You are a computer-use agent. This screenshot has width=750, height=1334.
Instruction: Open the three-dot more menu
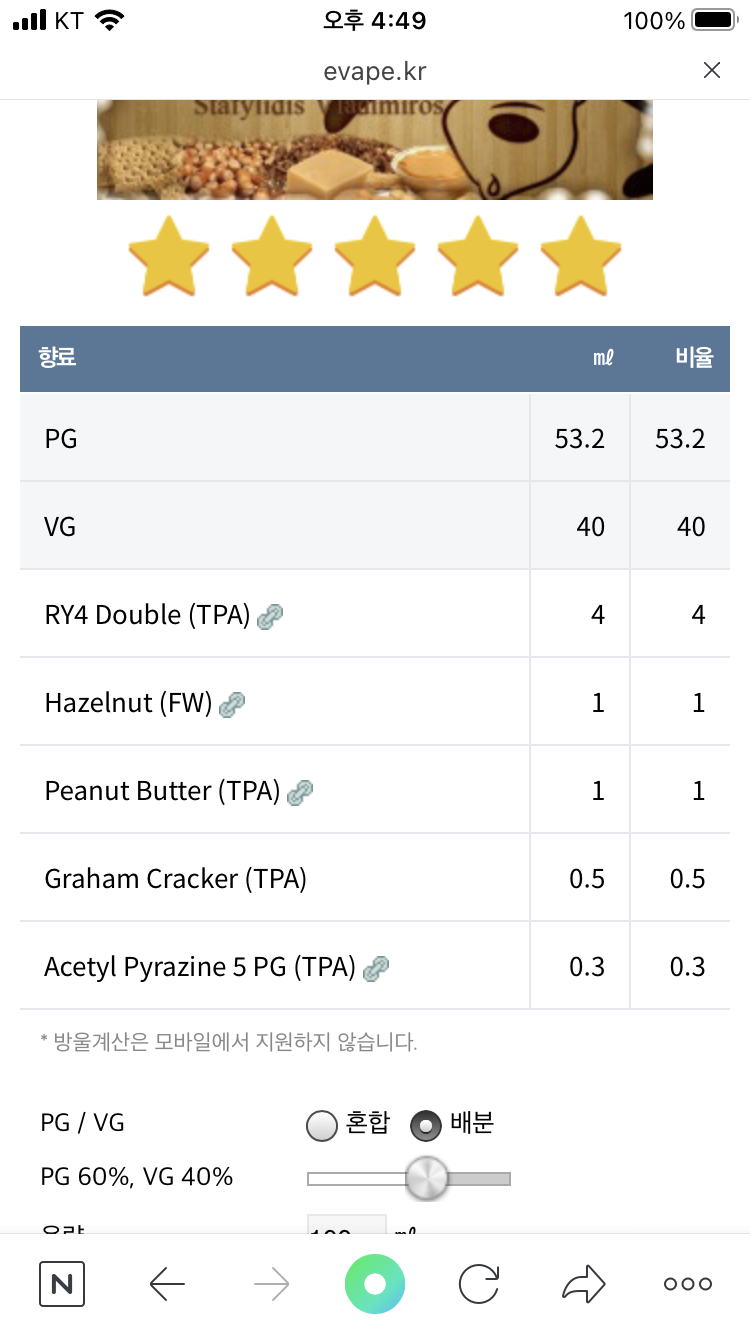click(x=688, y=1284)
